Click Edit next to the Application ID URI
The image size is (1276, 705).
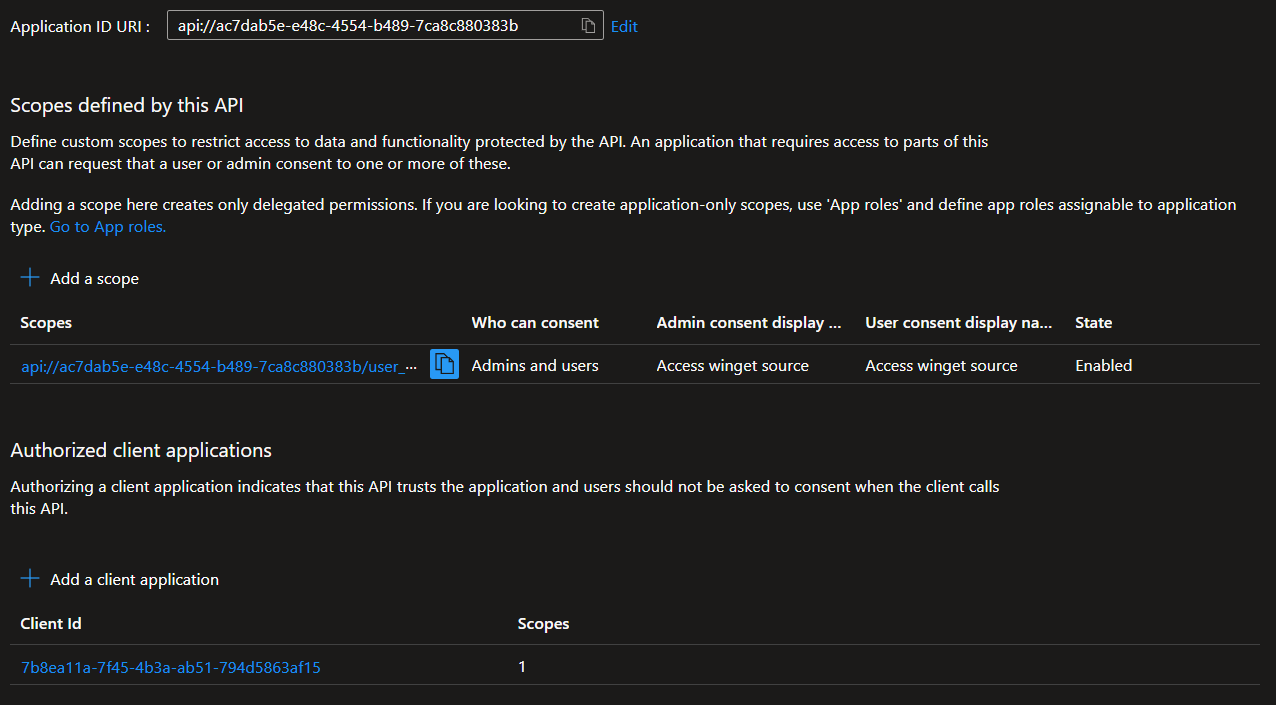click(x=624, y=27)
